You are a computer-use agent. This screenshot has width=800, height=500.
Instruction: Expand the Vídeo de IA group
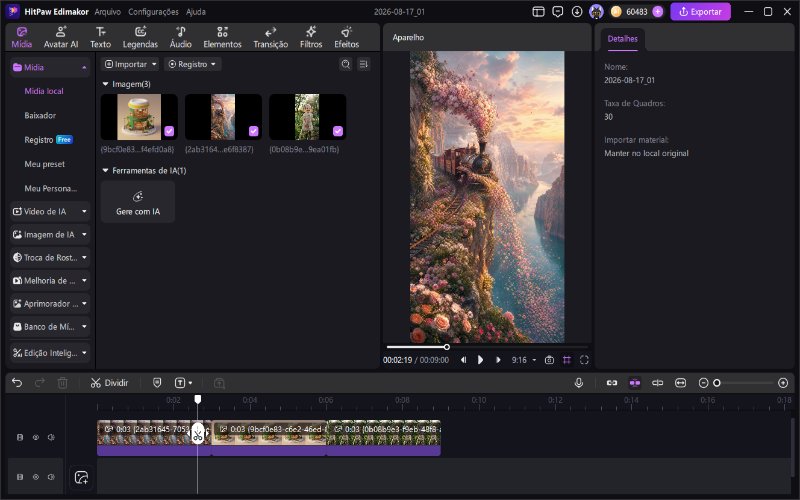tap(50, 211)
